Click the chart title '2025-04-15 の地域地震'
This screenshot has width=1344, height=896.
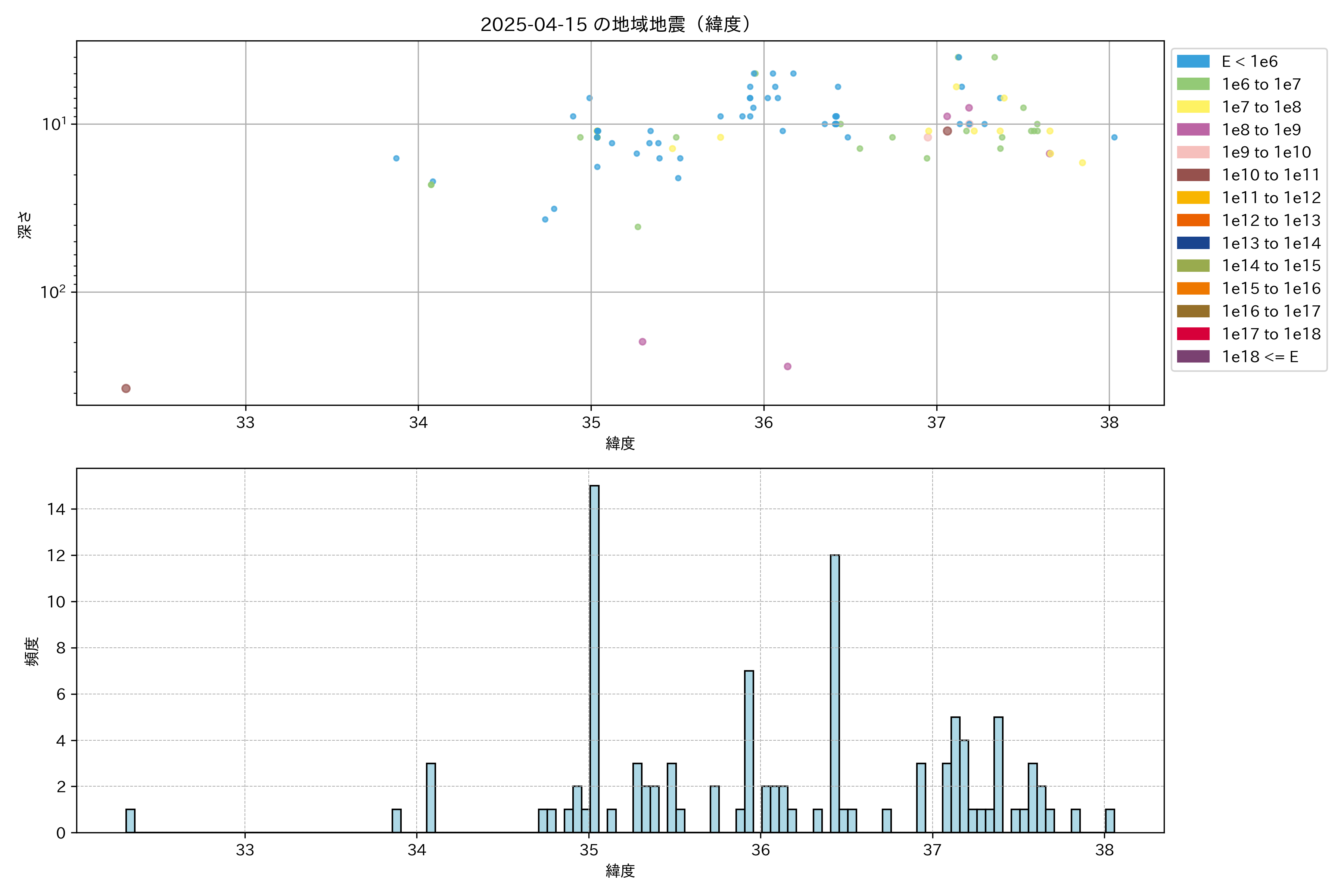[x=616, y=25]
